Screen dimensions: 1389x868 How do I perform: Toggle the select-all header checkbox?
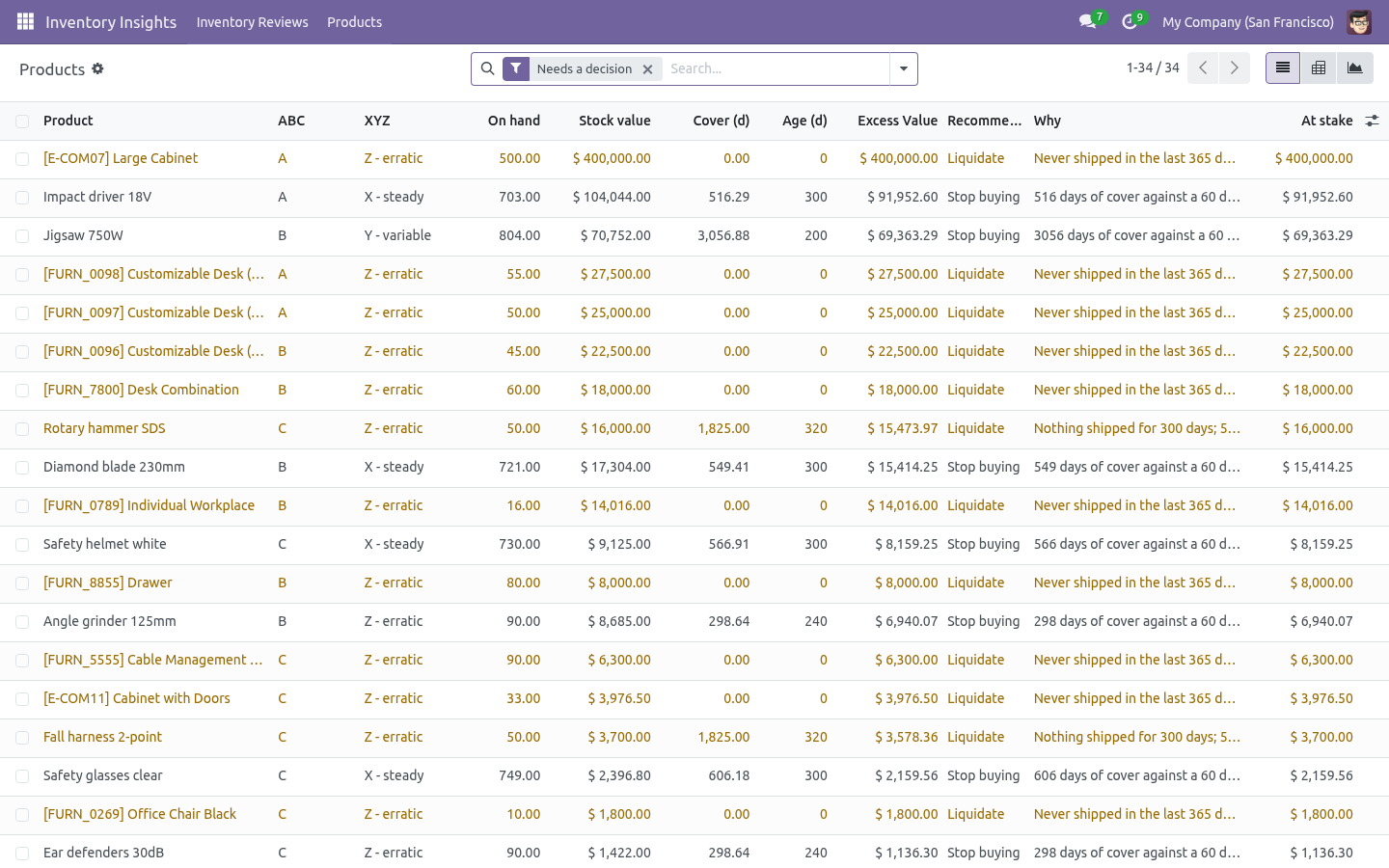[22, 121]
